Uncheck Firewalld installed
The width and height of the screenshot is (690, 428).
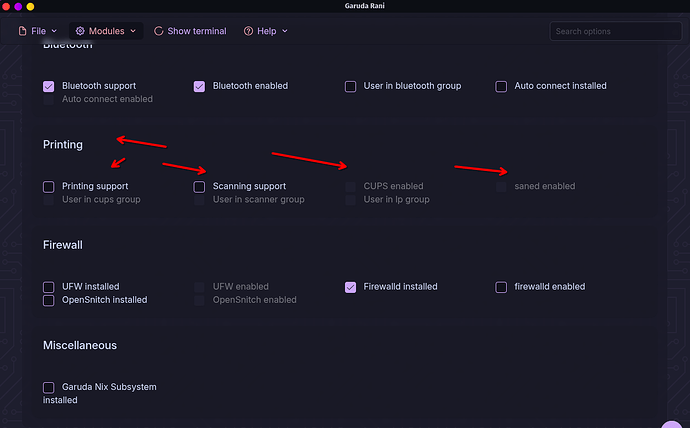(x=351, y=287)
